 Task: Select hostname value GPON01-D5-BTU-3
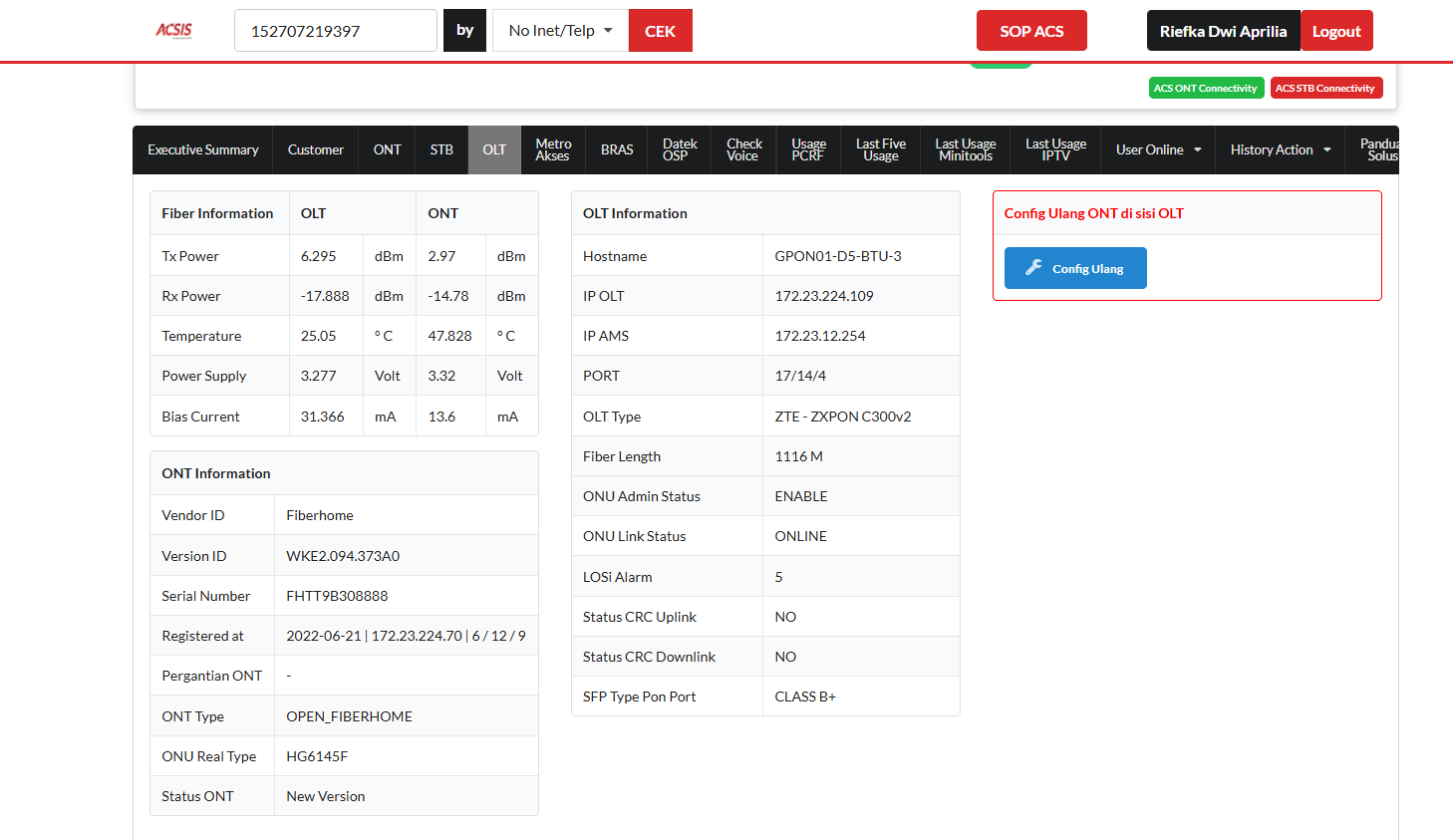click(x=838, y=256)
